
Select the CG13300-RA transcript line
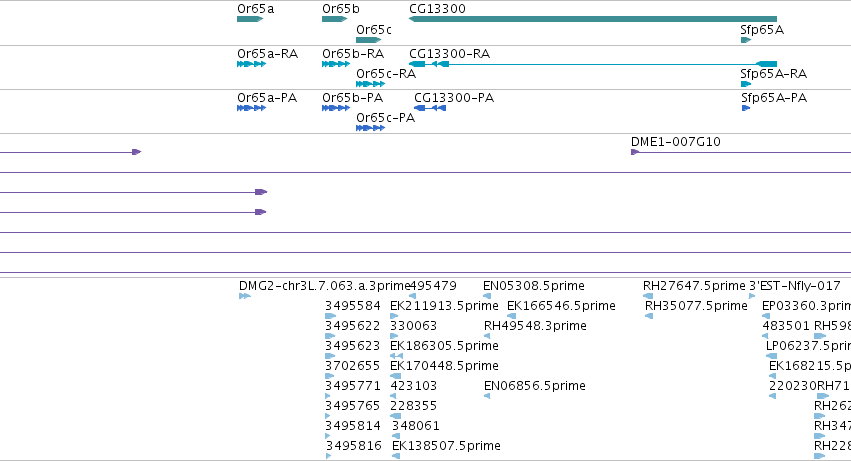click(593, 64)
